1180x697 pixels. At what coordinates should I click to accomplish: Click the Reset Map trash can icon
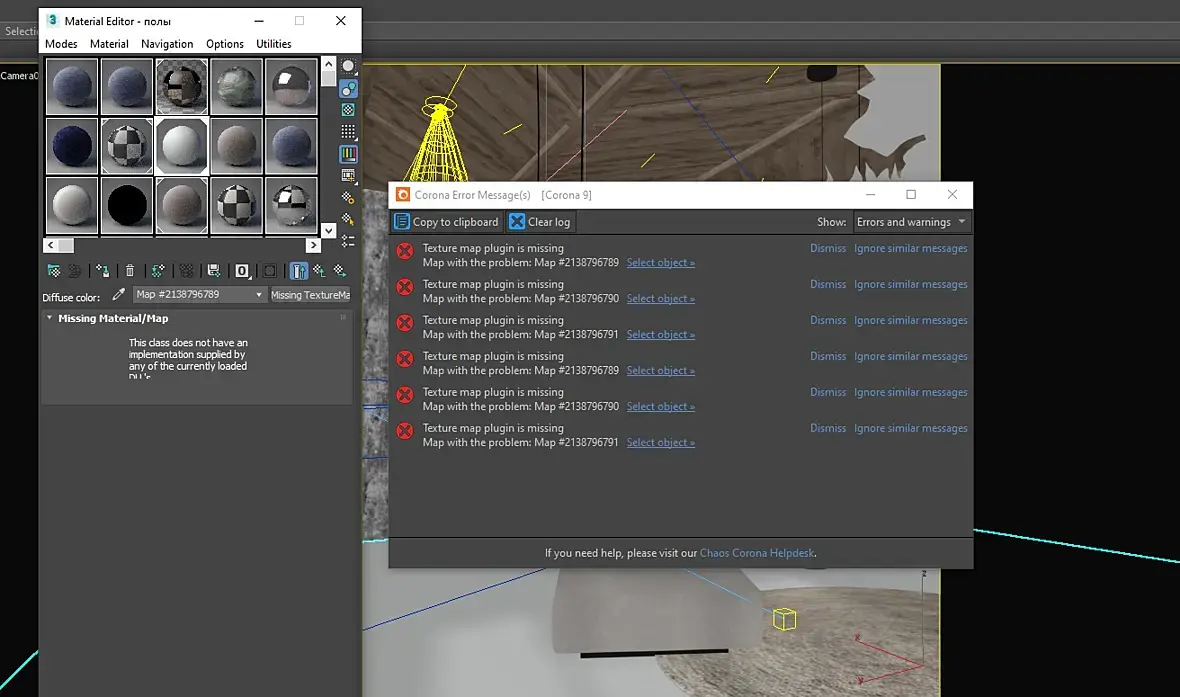(129, 271)
